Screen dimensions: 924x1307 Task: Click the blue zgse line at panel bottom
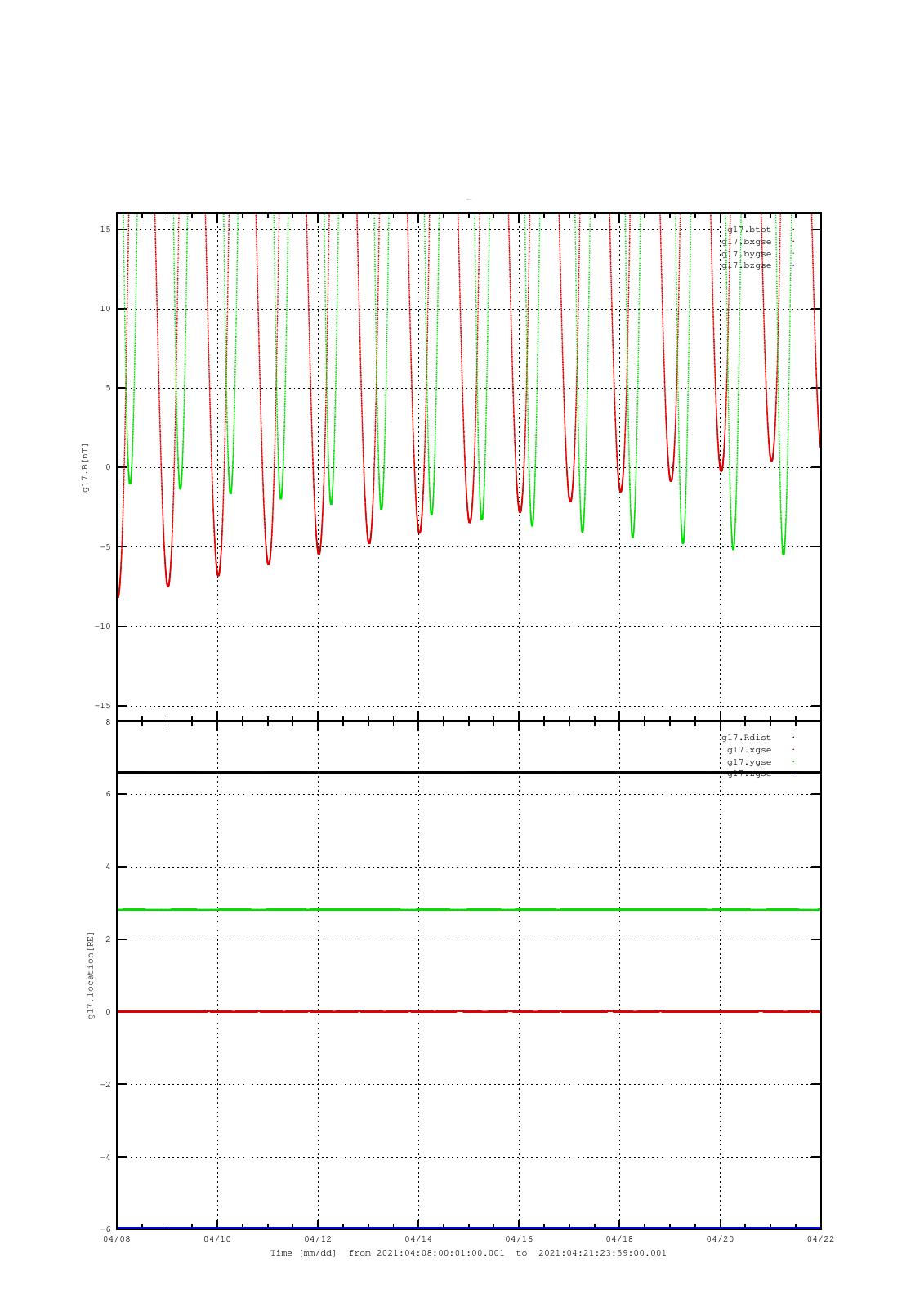click(x=468, y=1228)
